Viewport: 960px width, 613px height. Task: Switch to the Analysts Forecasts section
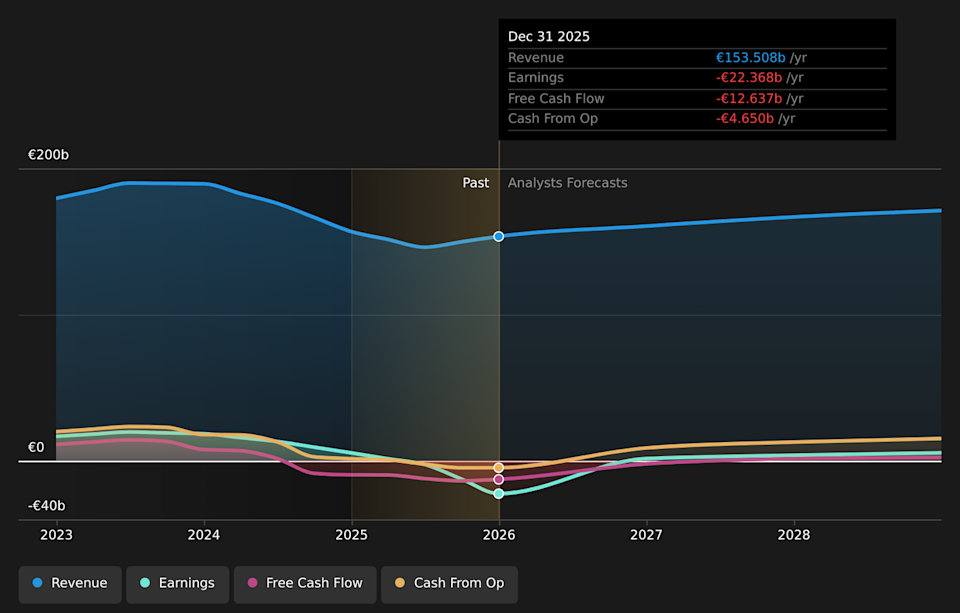click(x=567, y=182)
